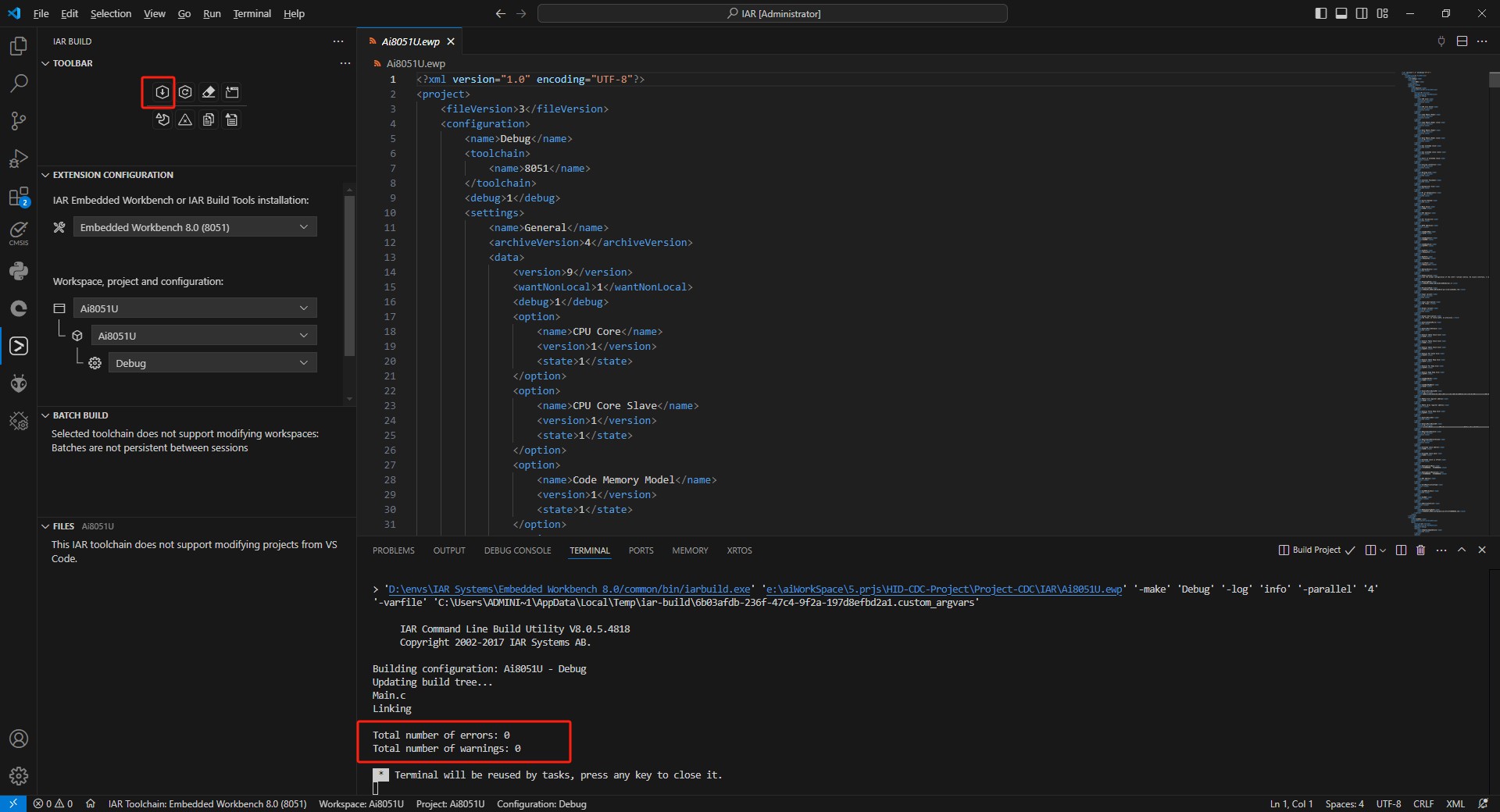Switch to the MEMORY panel tab

(x=690, y=550)
